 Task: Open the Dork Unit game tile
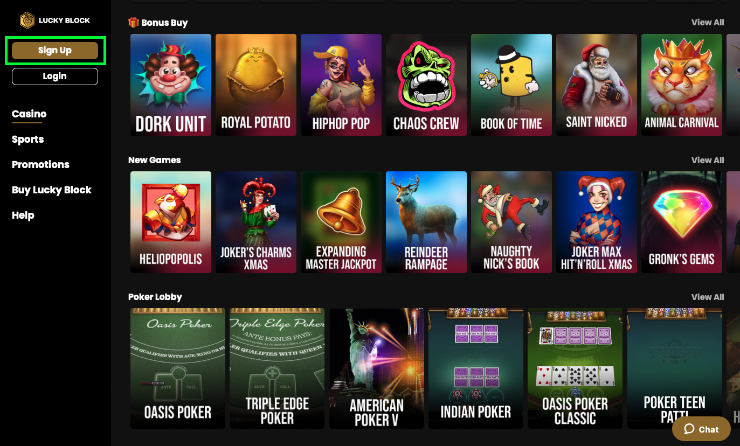click(170, 85)
